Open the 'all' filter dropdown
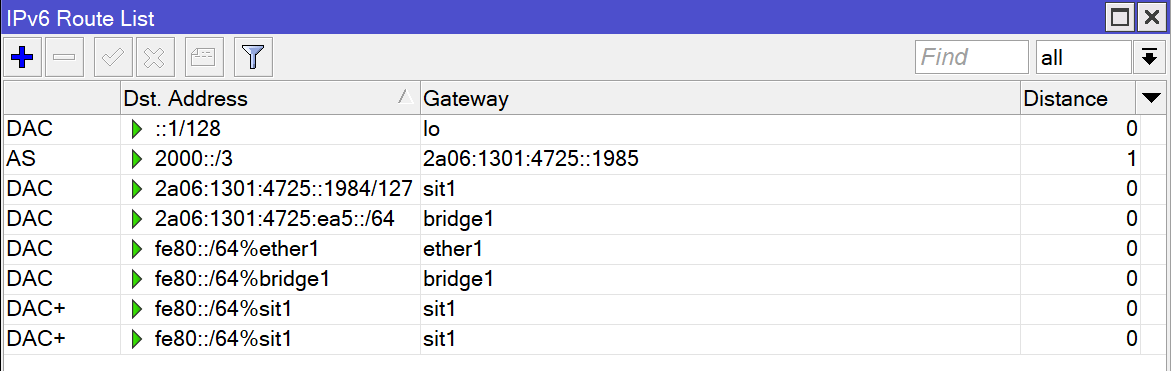 1083,57
